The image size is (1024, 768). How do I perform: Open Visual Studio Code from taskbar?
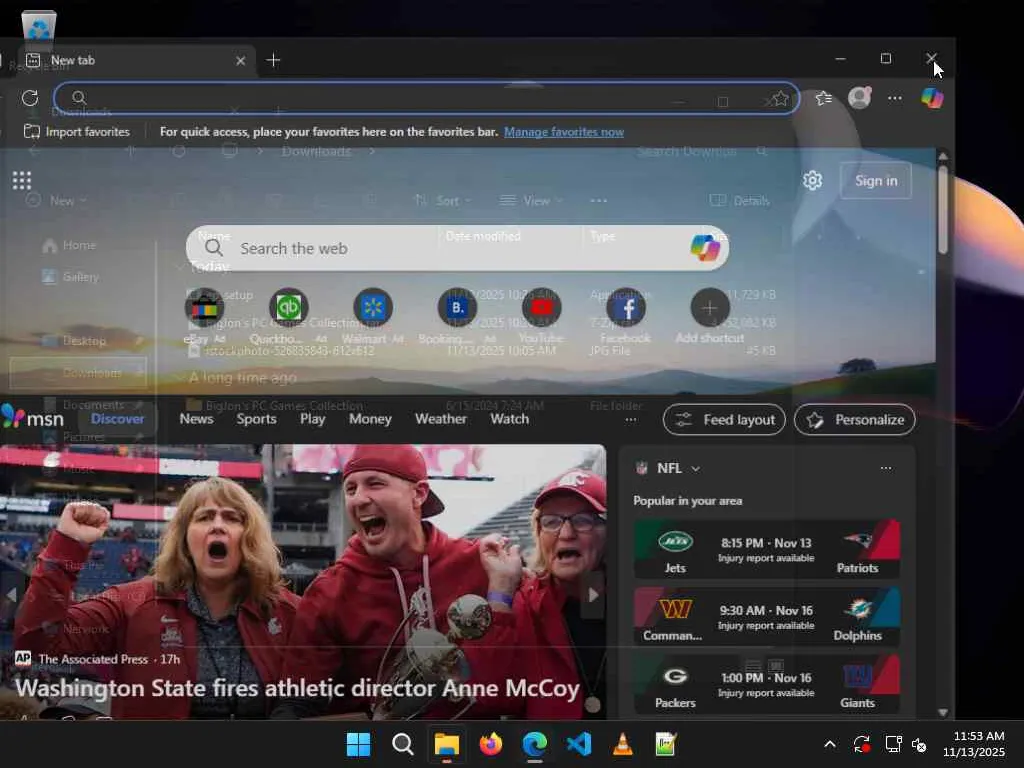[x=579, y=744]
